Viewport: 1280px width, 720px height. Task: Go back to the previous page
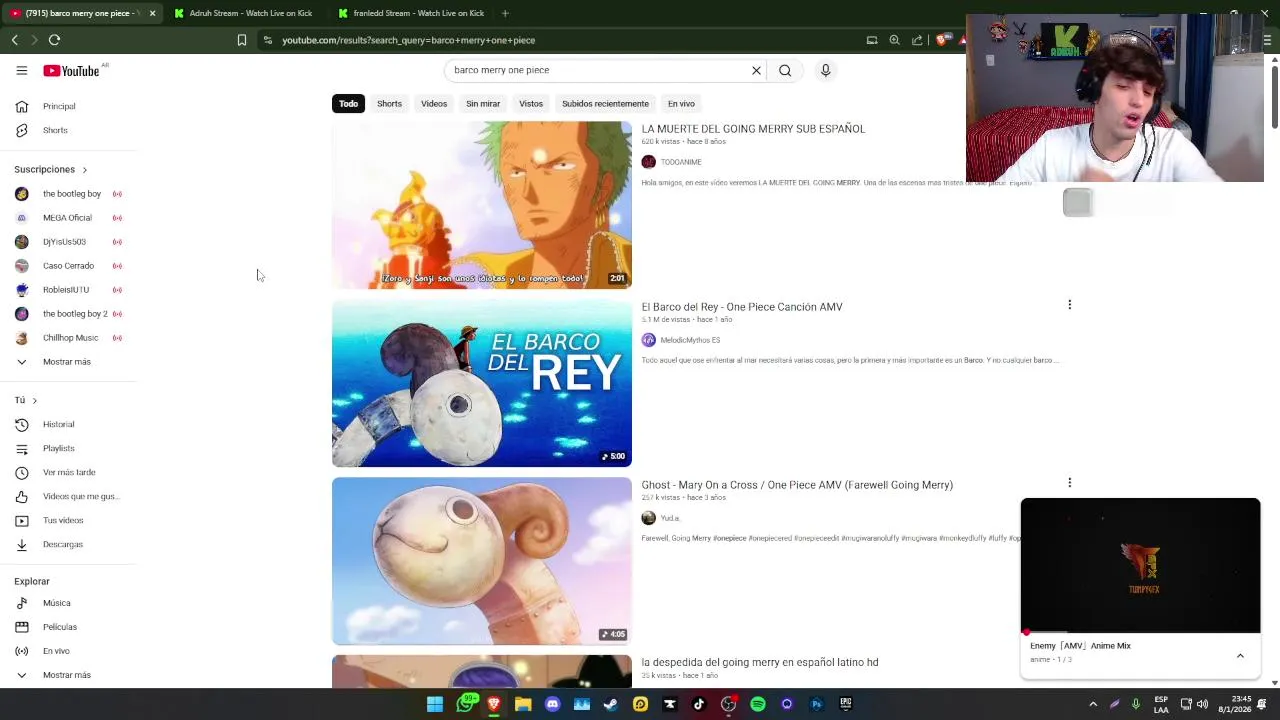[14, 40]
